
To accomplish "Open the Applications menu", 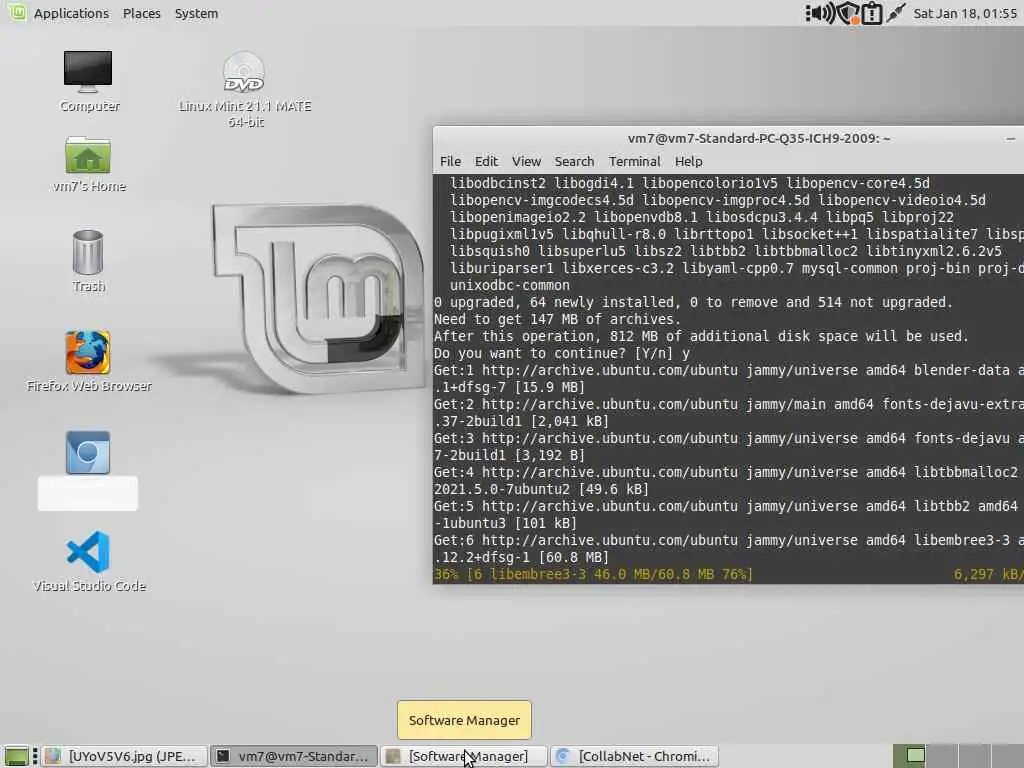I will pyautogui.click(x=71, y=13).
